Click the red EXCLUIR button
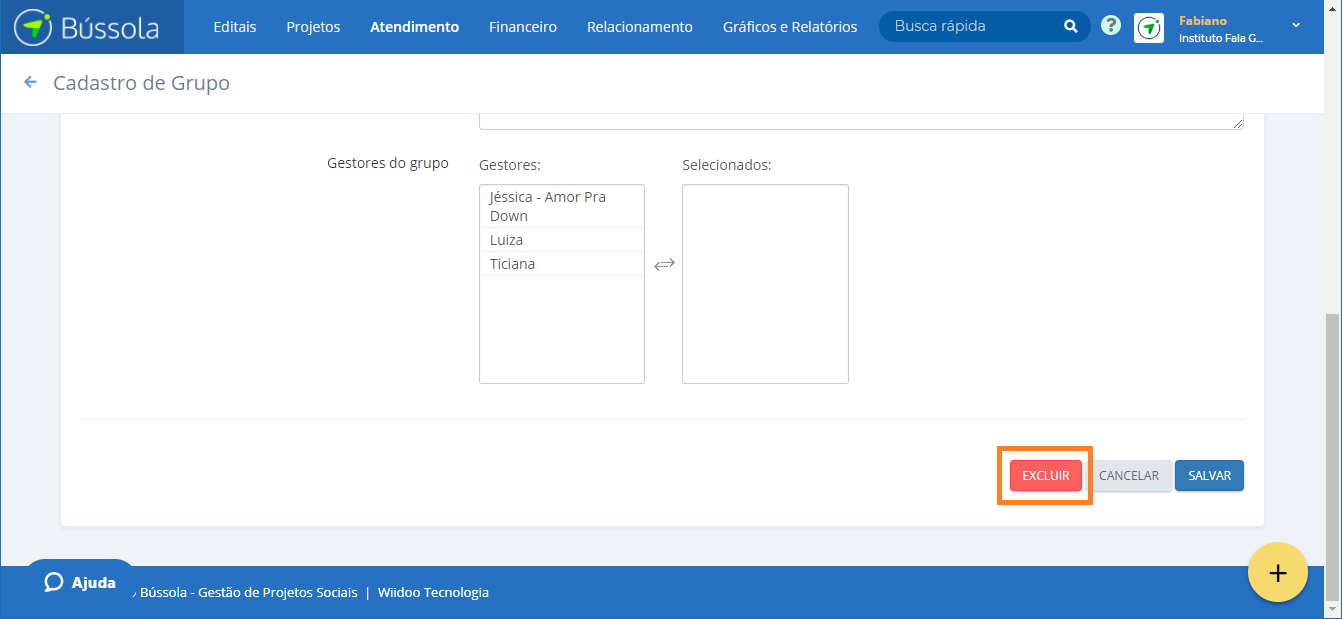Screen dimensions: 1342x619 pos(1045,476)
